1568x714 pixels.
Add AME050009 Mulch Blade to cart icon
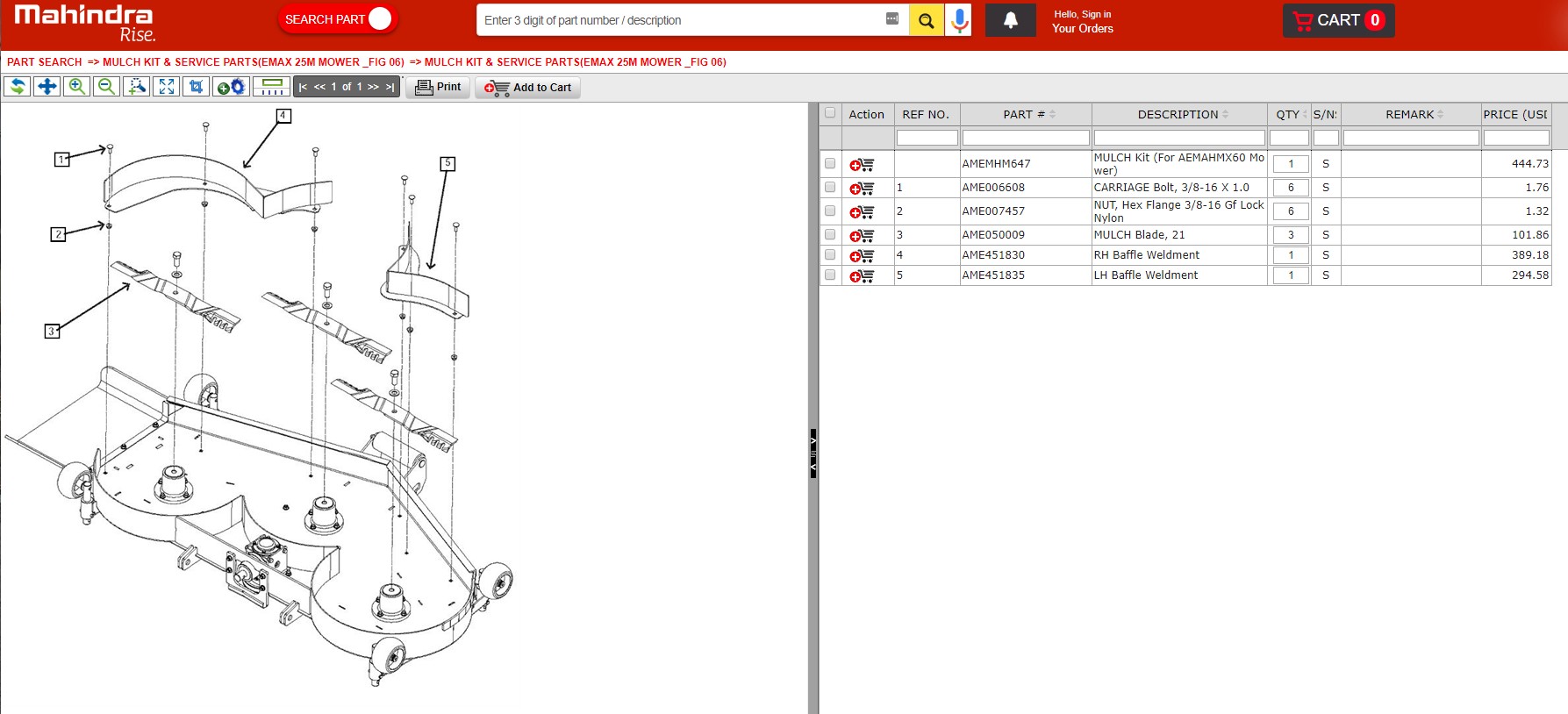(x=862, y=235)
